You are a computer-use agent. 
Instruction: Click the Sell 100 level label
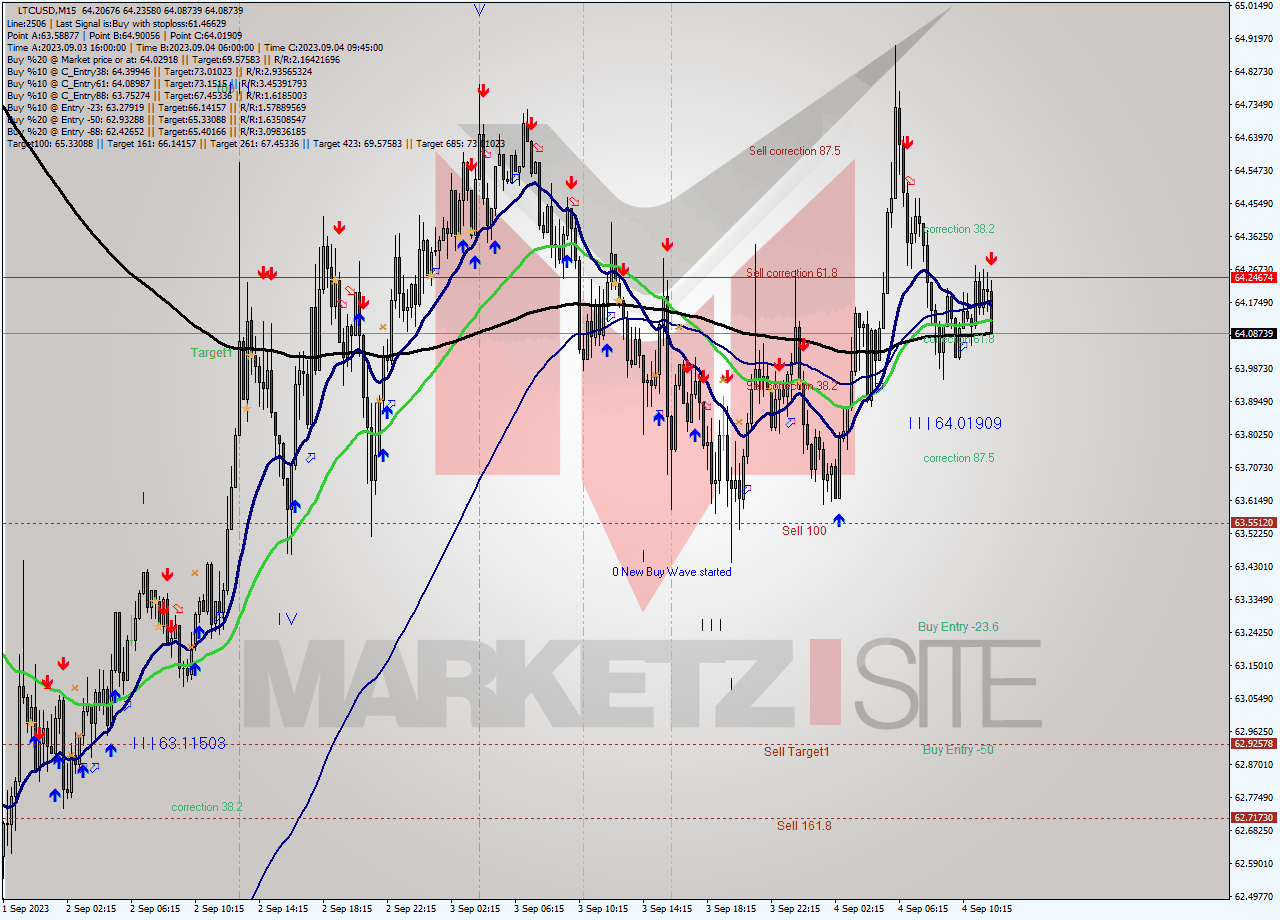804,531
